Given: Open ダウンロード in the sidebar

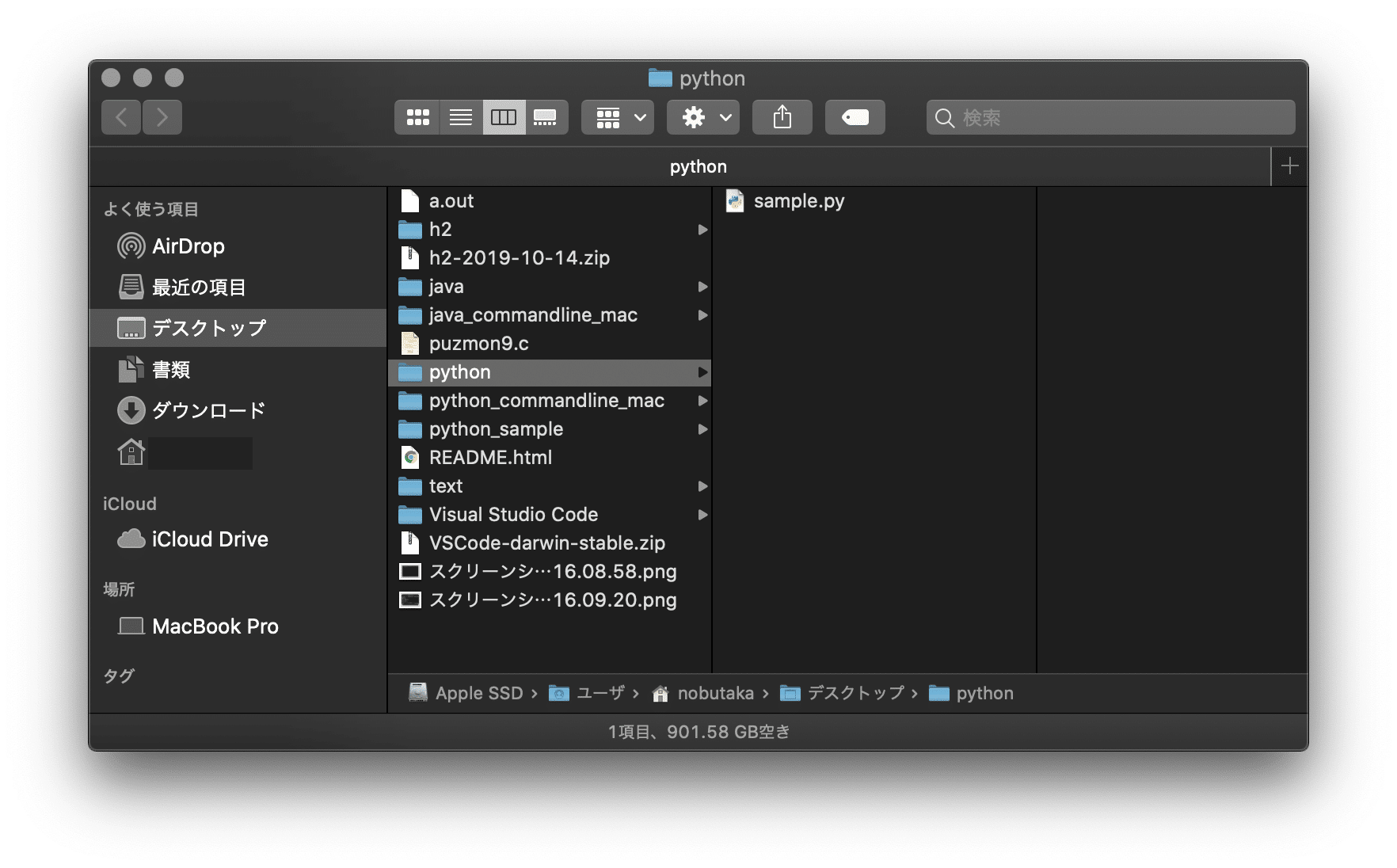Looking at the screenshot, I should coord(207,410).
